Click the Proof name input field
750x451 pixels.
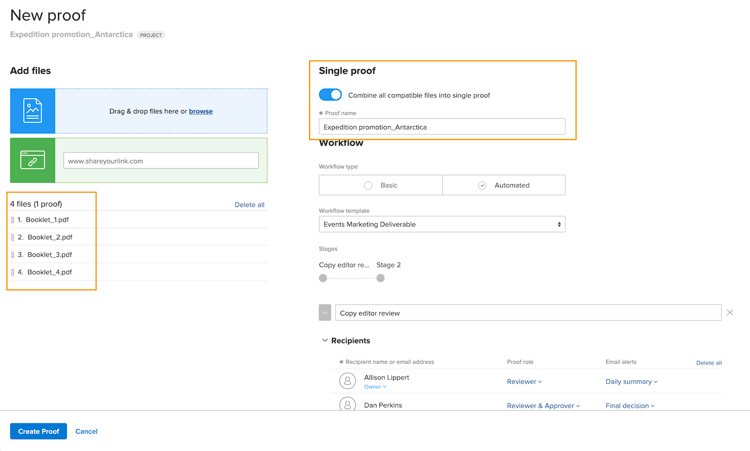(x=442, y=127)
